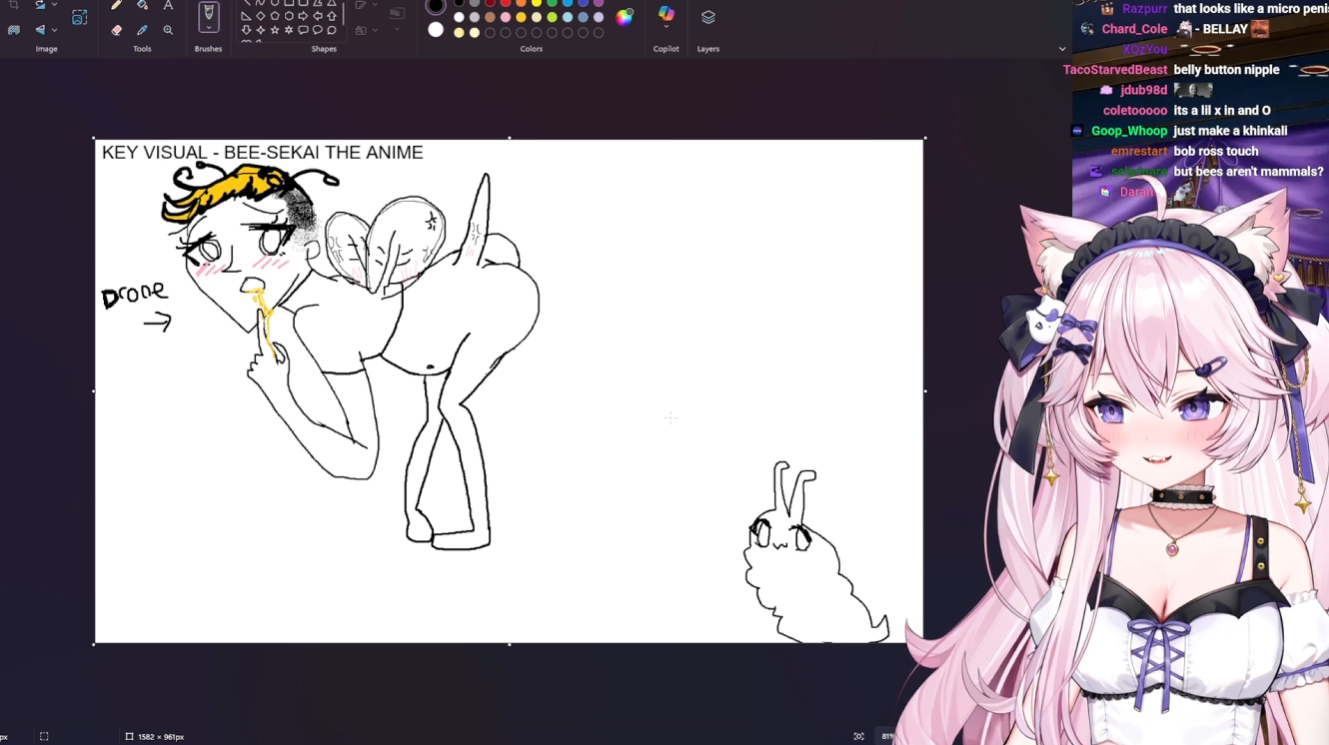Screen dimensions: 1329x745
Task: Click the Remove background icon
Action: 14,30
